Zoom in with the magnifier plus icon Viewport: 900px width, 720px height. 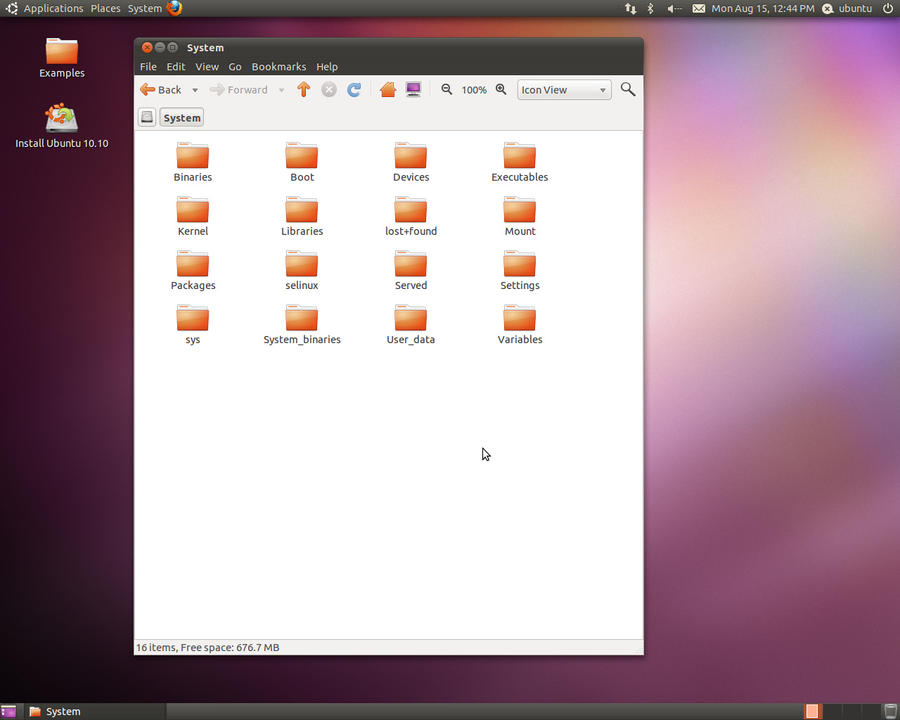pyautogui.click(x=501, y=90)
